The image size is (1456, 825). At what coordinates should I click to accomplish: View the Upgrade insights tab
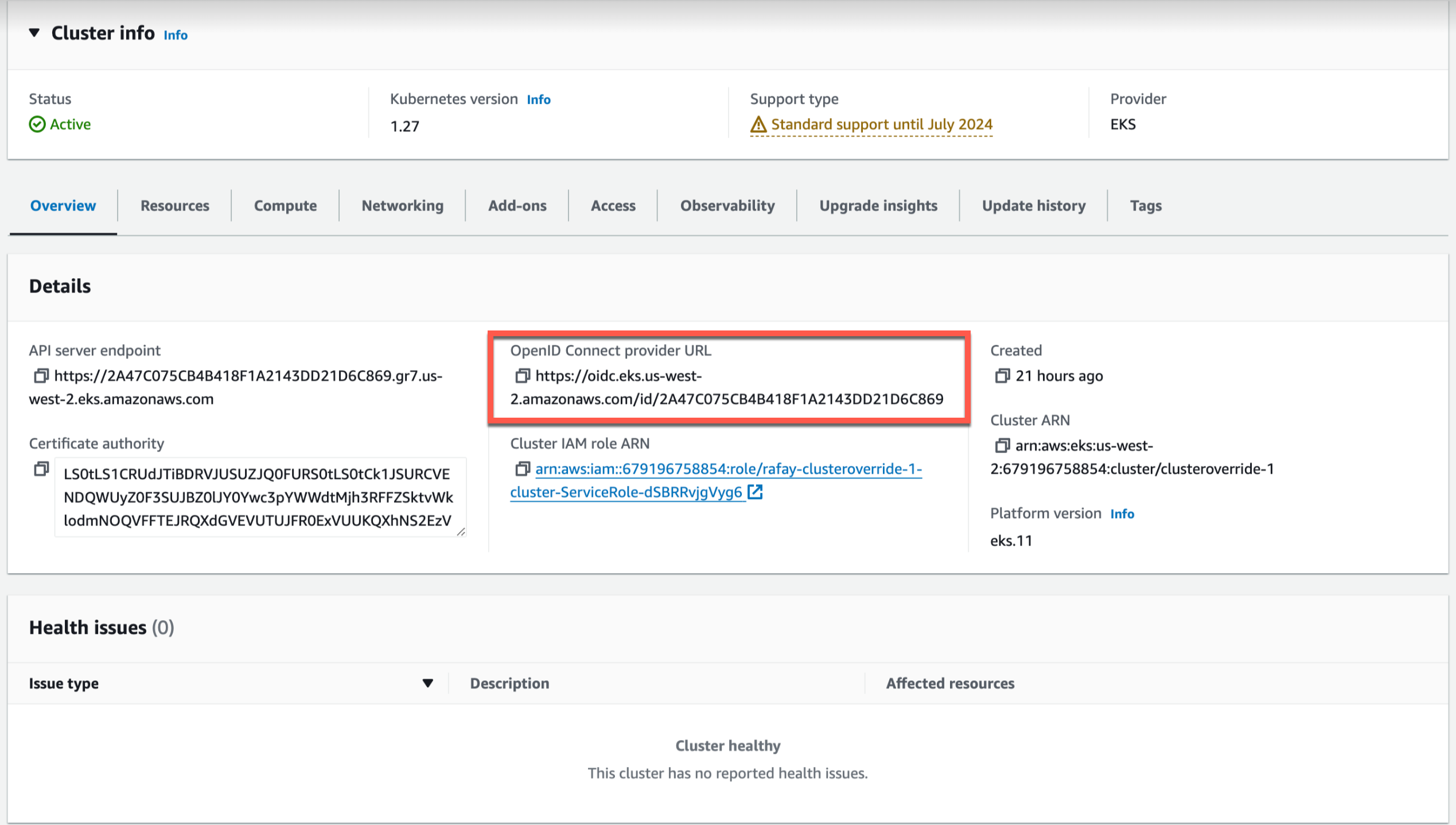pyautogui.click(x=878, y=205)
